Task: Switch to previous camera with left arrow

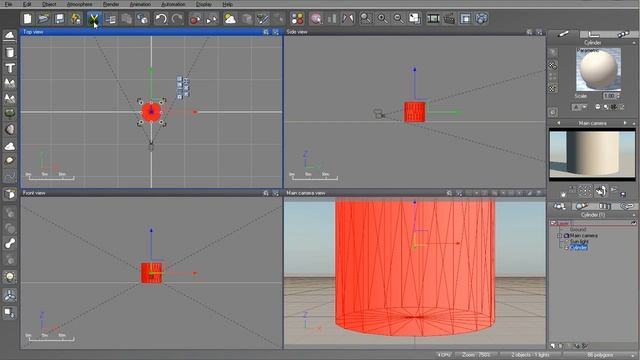Action: pos(558,123)
